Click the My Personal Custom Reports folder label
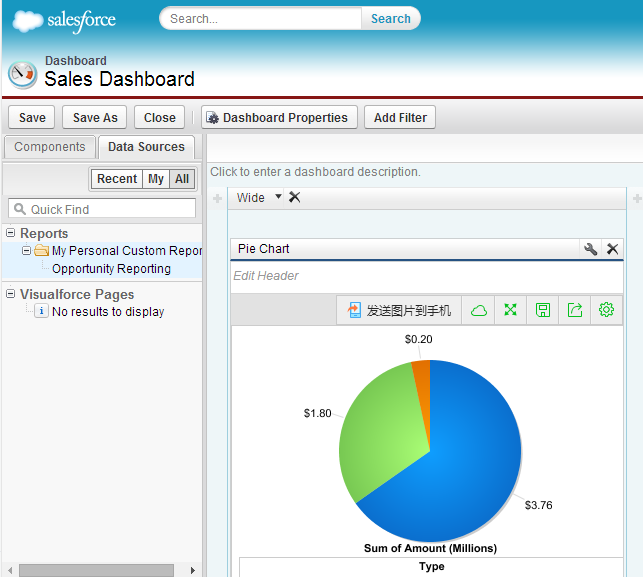The height and width of the screenshot is (577, 643). (127, 251)
